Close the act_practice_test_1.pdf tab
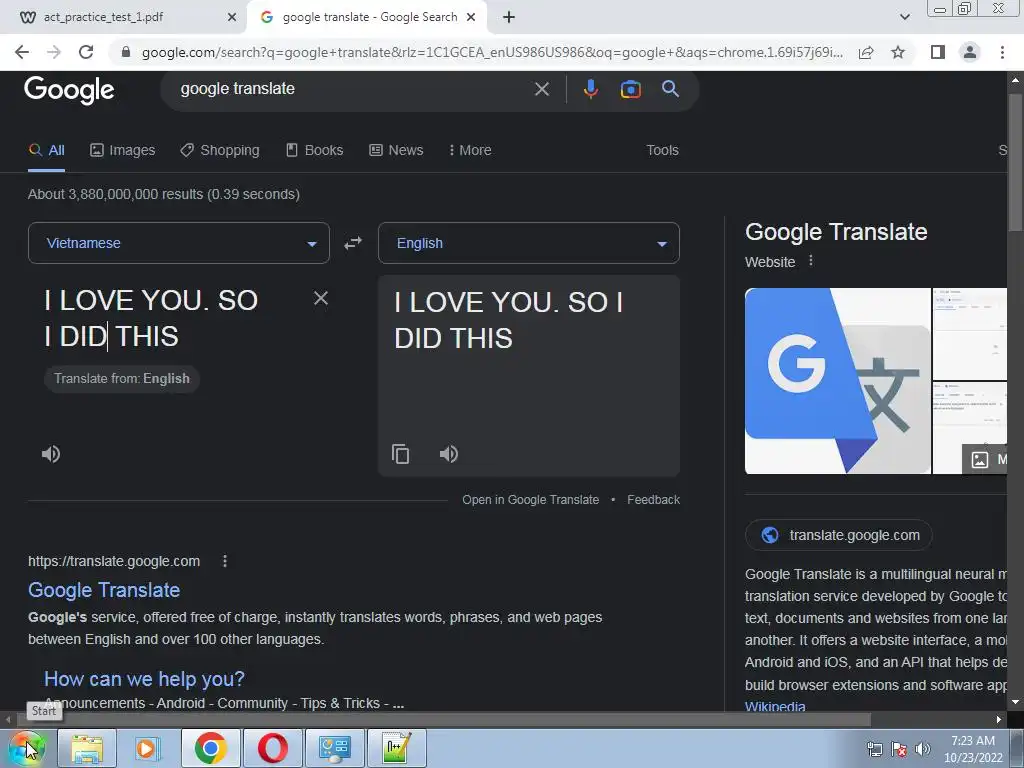Viewport: 1024px width, 768px height. (232, 17)
